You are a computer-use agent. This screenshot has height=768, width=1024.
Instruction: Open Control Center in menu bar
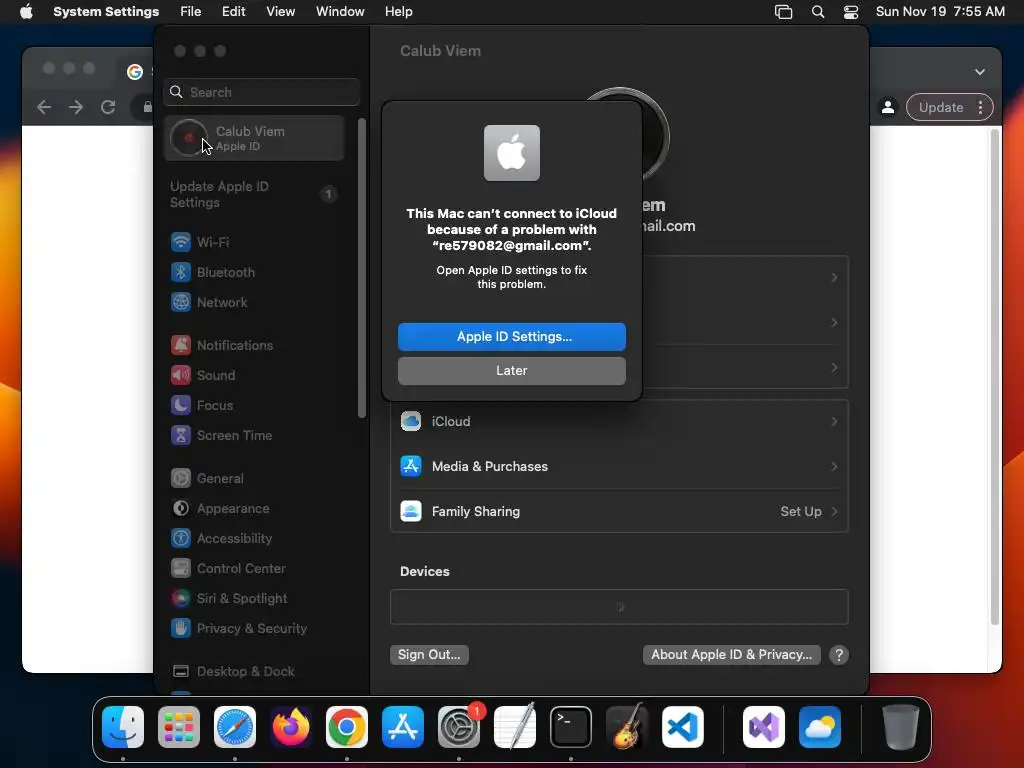[x=851, y=12]
